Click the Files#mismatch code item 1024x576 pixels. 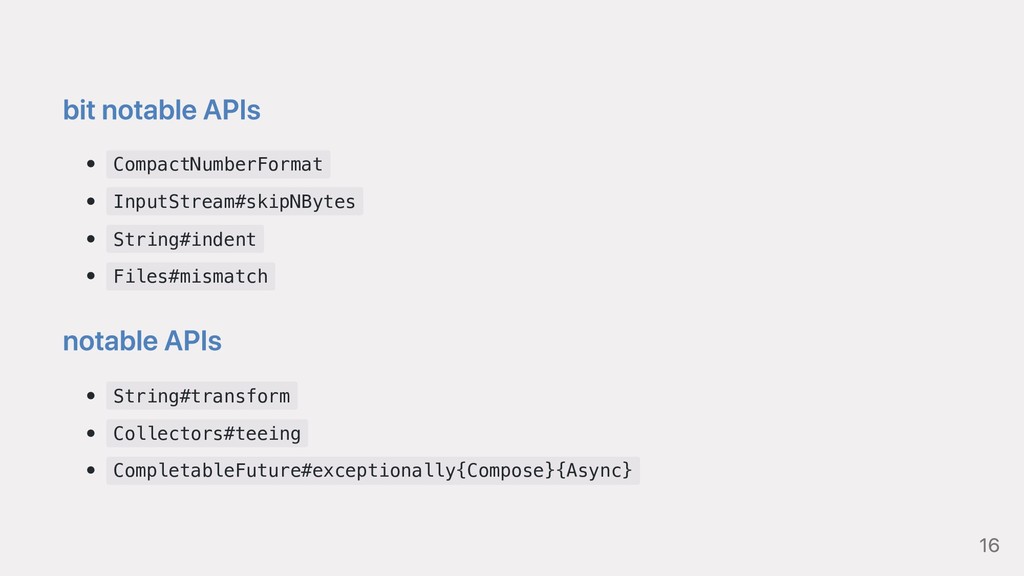coord(191,276)
